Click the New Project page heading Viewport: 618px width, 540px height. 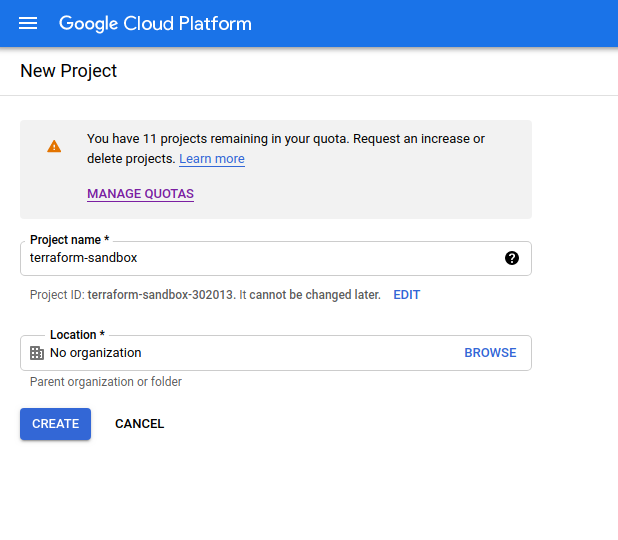69,71
